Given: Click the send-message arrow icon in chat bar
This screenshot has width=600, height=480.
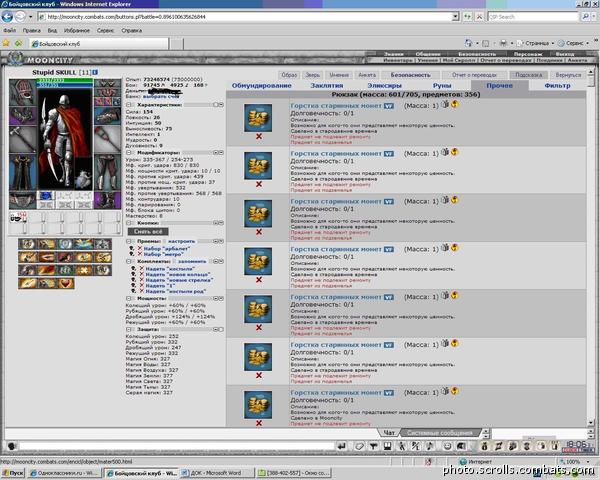Looking at the screenshot, I should click(342, 446).
